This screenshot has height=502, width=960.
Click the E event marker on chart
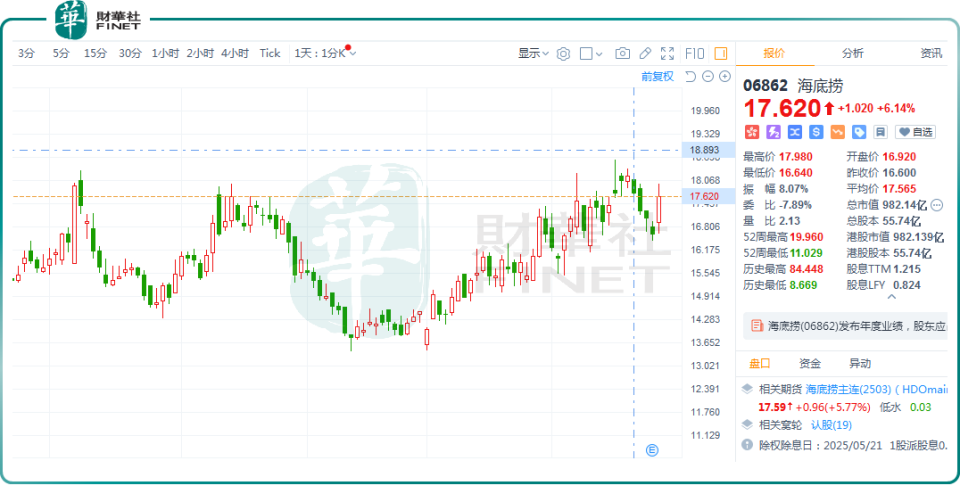(x=652, y=451)
